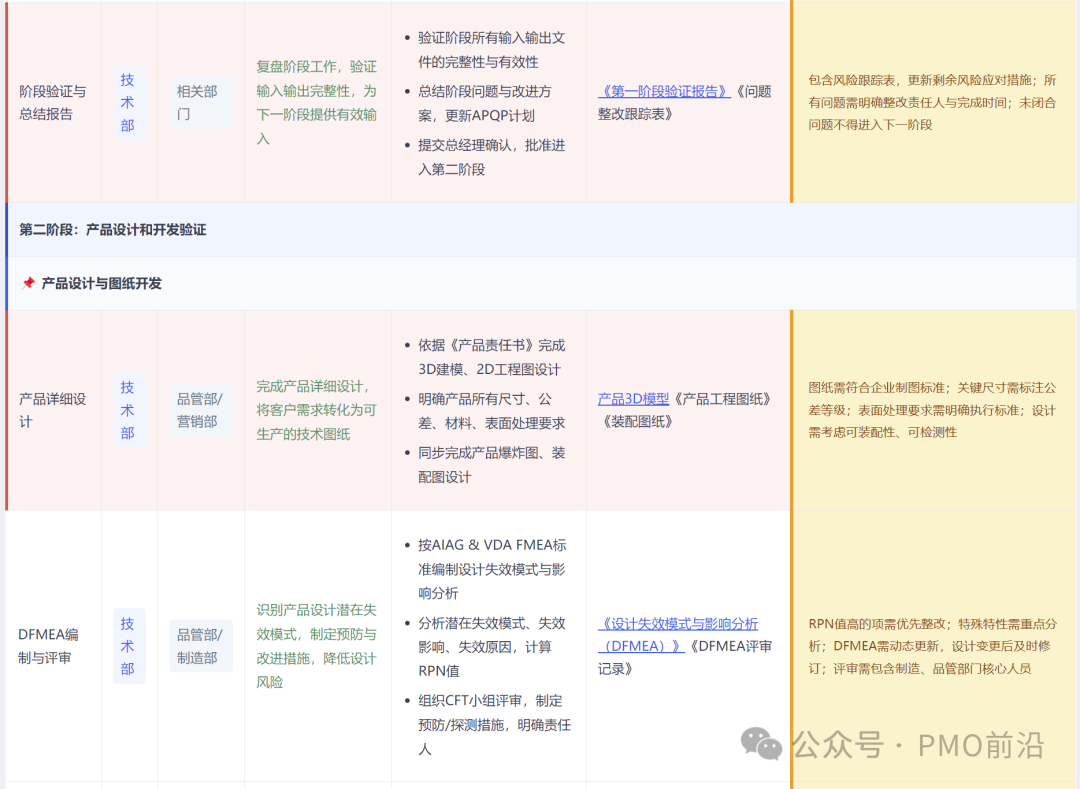Select the 技术部 cell in the first row
The image size is (1080, 789).
[127, 100]
